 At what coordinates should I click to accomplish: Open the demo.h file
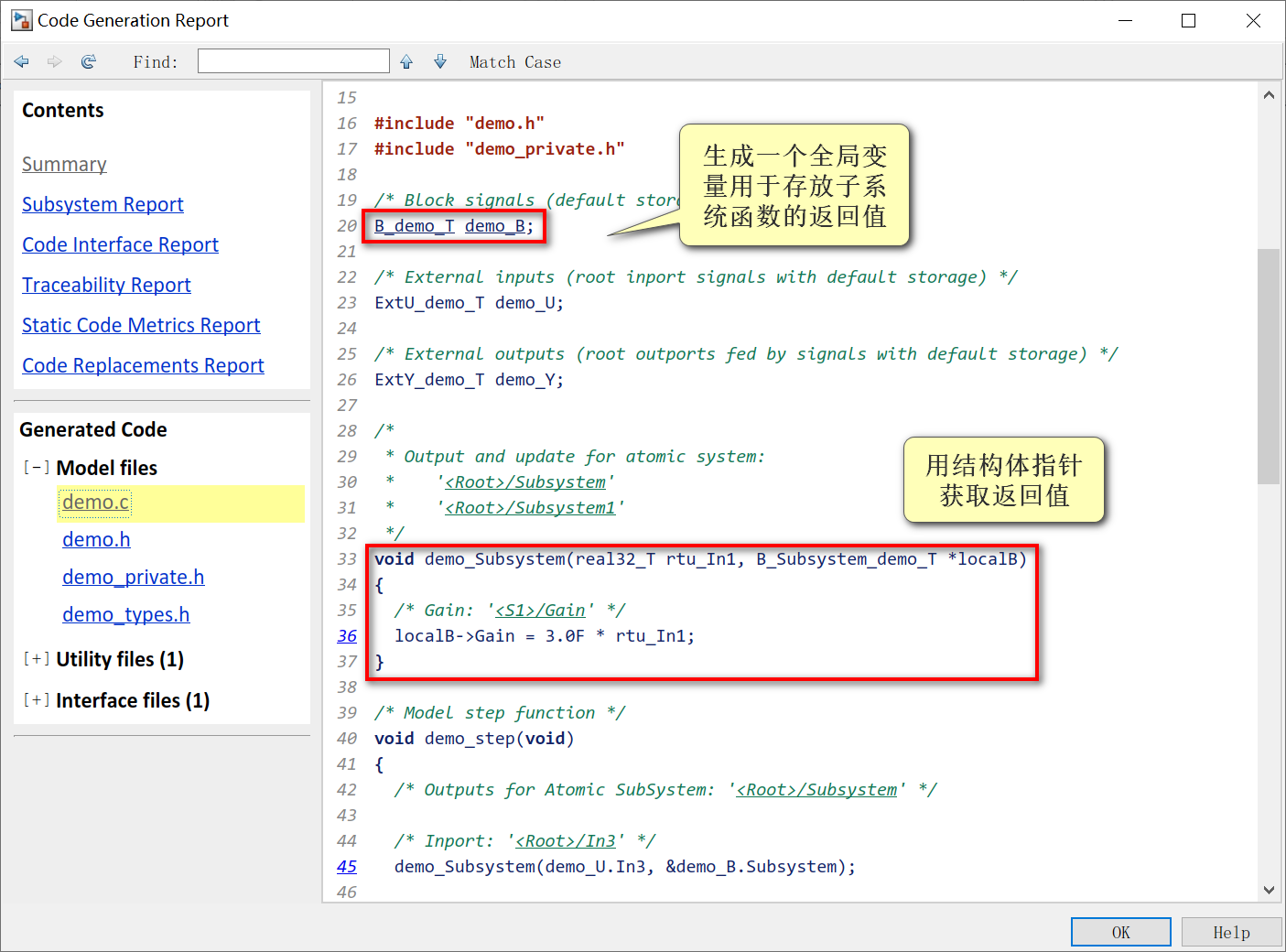96,540
